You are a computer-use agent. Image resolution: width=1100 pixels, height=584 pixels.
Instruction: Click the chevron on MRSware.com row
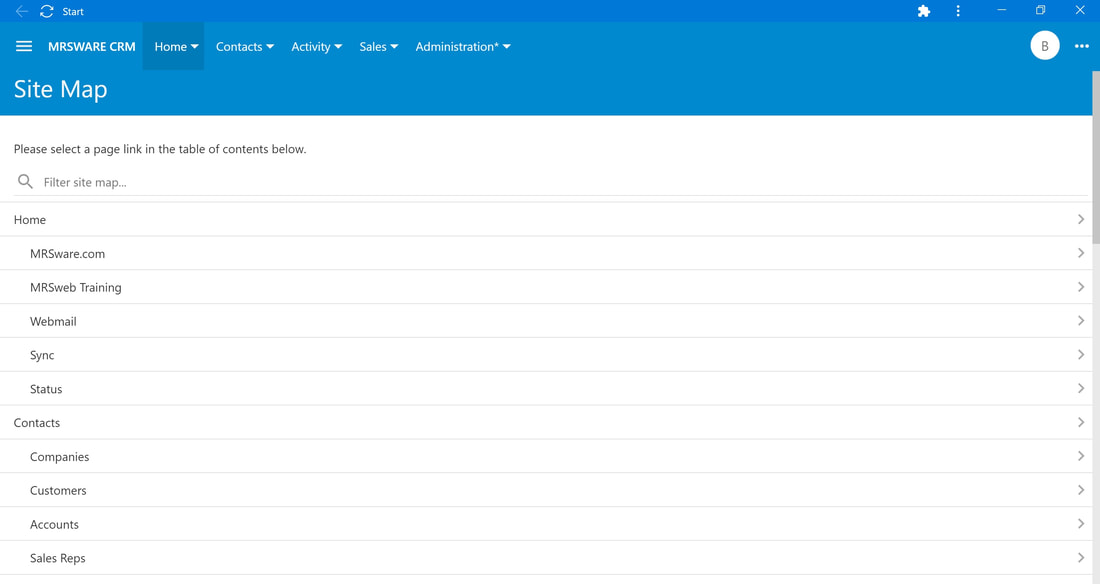(x=1080, y=253)
